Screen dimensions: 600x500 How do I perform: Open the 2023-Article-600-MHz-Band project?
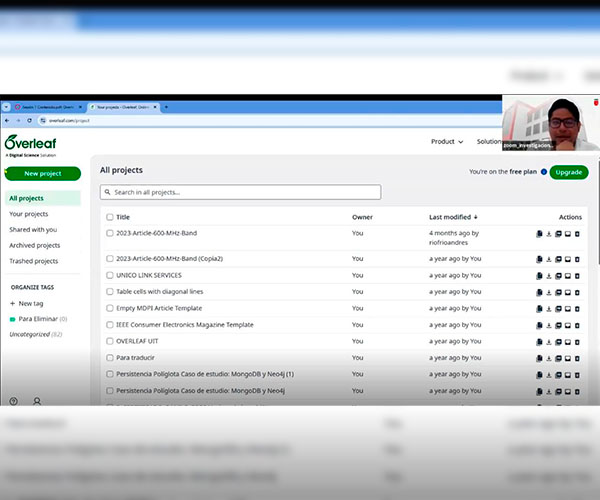pos(157,233)
